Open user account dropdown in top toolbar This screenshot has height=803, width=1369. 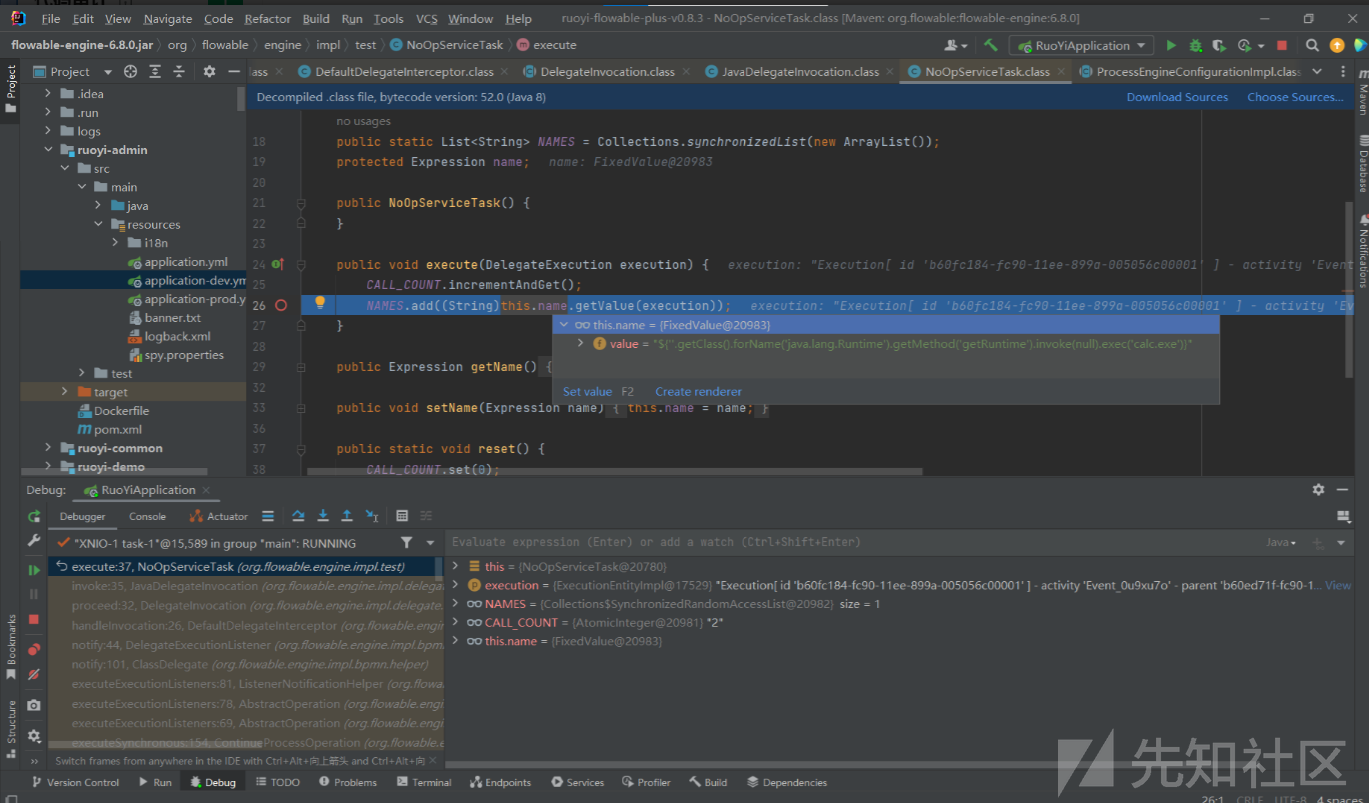[956, 45]
